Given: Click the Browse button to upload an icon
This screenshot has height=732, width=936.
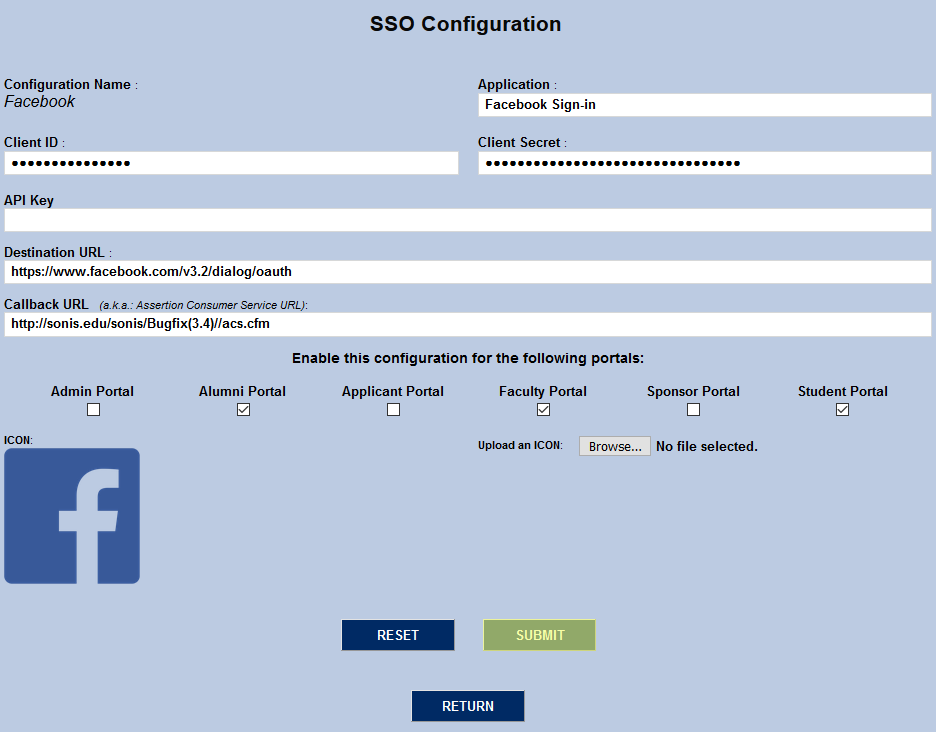Looking at the screenshot, I should coord(614,446).
